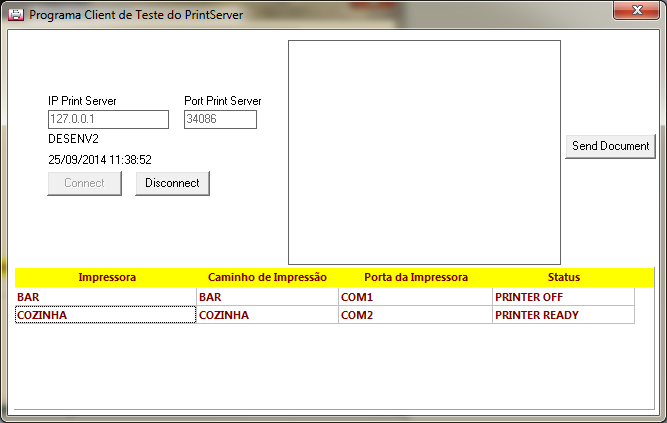The image size is (667, 423).
Task: Focus the Port Print Server field
Action: (220, 120)
